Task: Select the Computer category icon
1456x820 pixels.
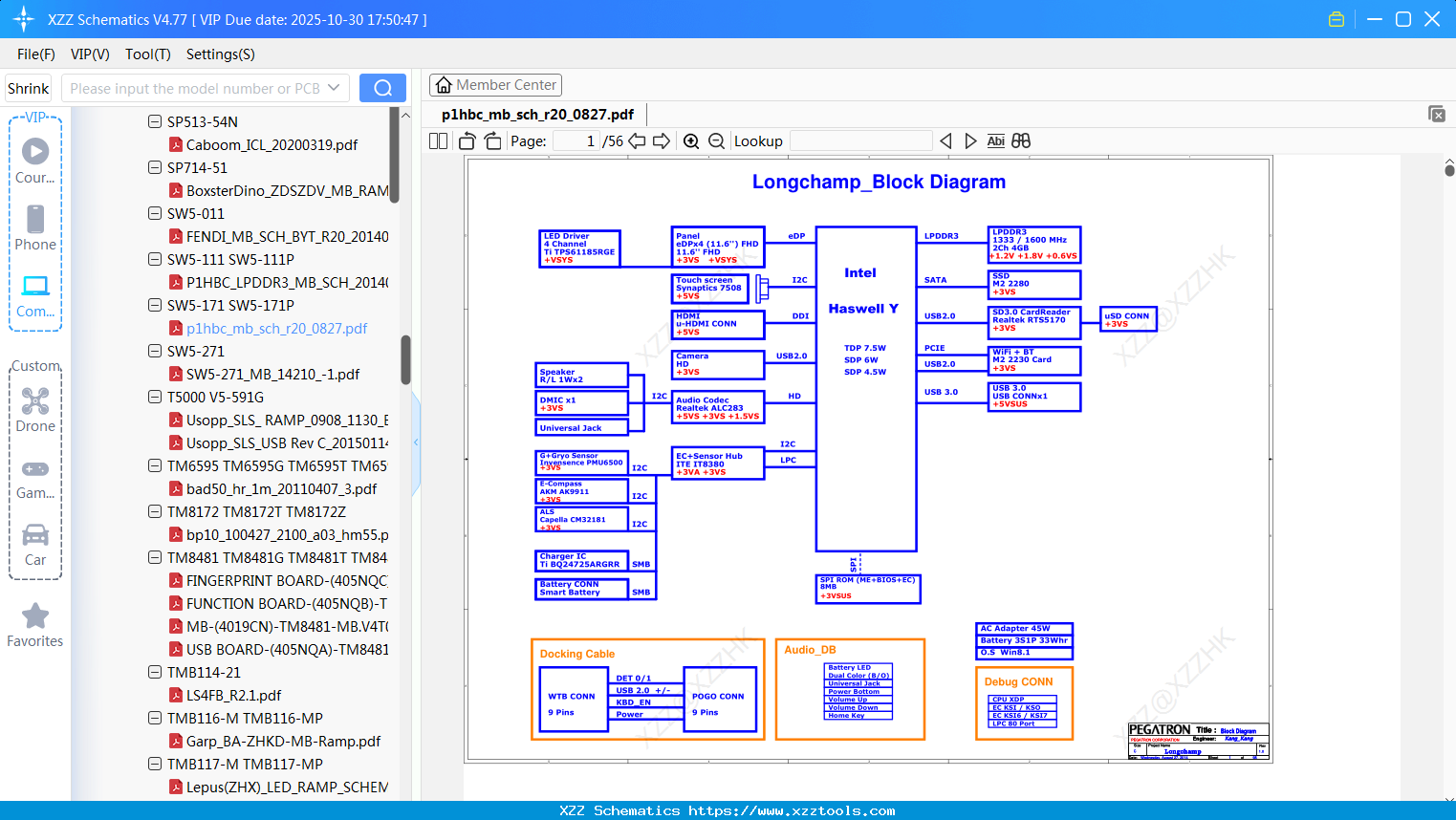Action: pos(35,295)
